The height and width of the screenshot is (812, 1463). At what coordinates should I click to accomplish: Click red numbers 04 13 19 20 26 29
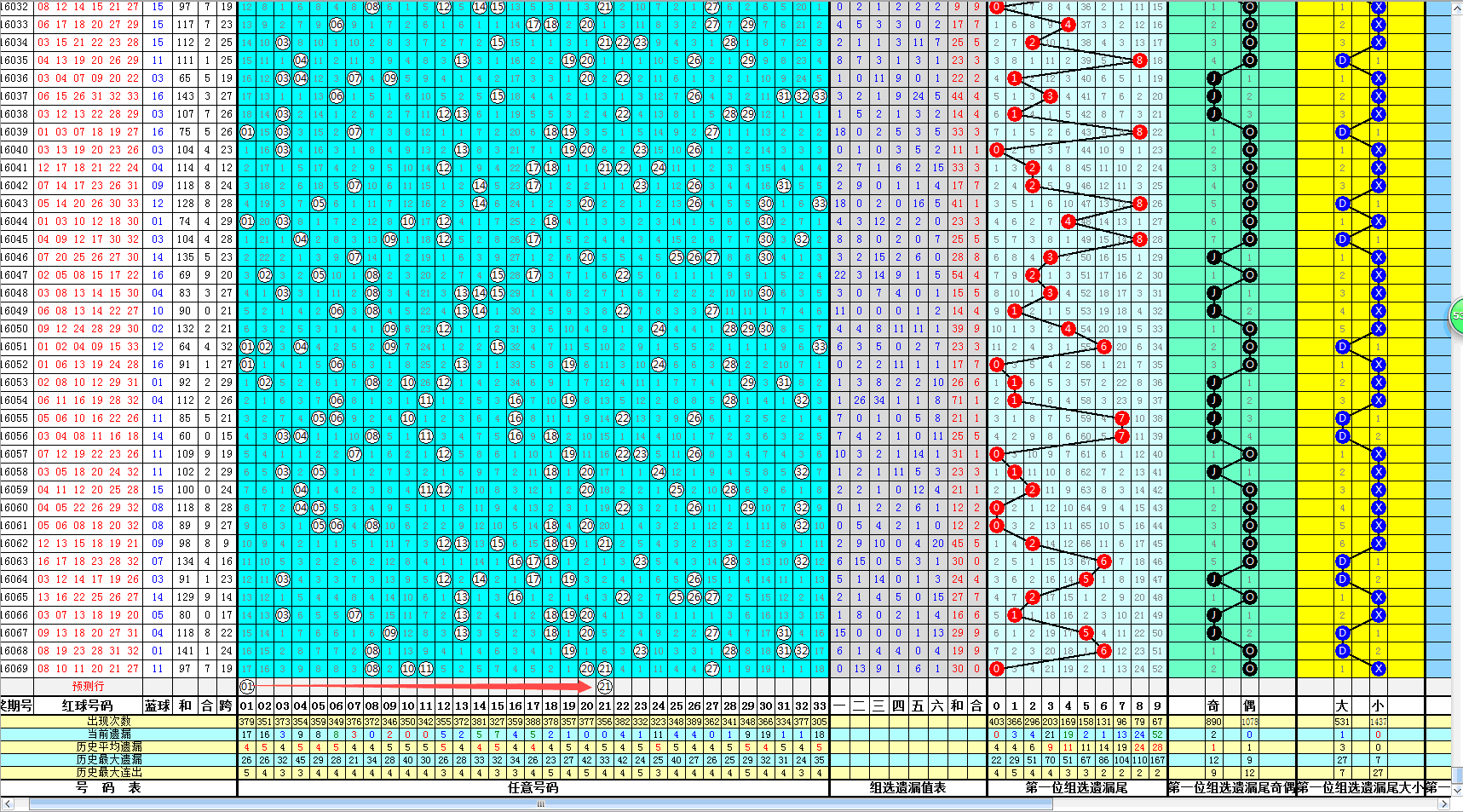click(x=88, y=60)
